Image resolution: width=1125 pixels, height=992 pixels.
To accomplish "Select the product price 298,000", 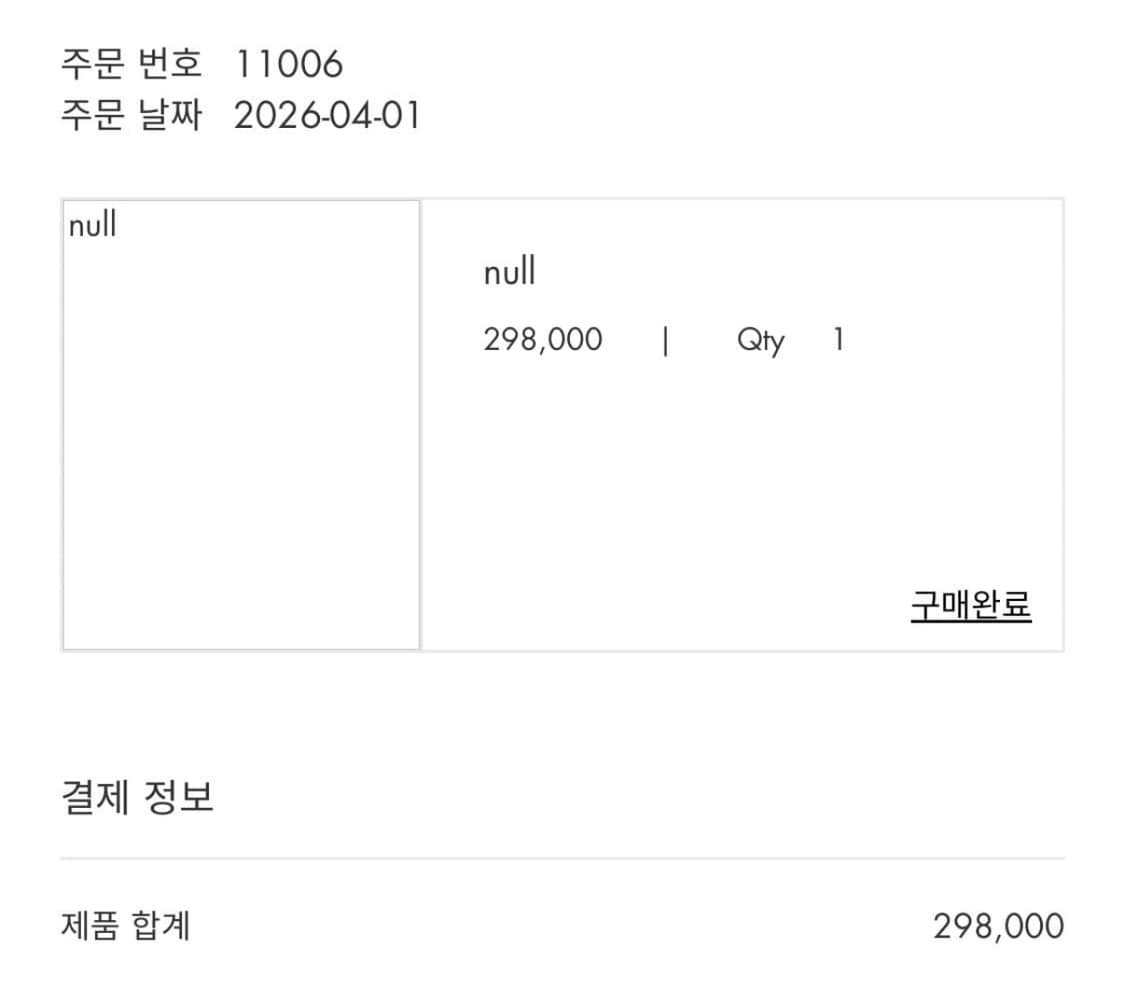I will (x=542, y=340).
